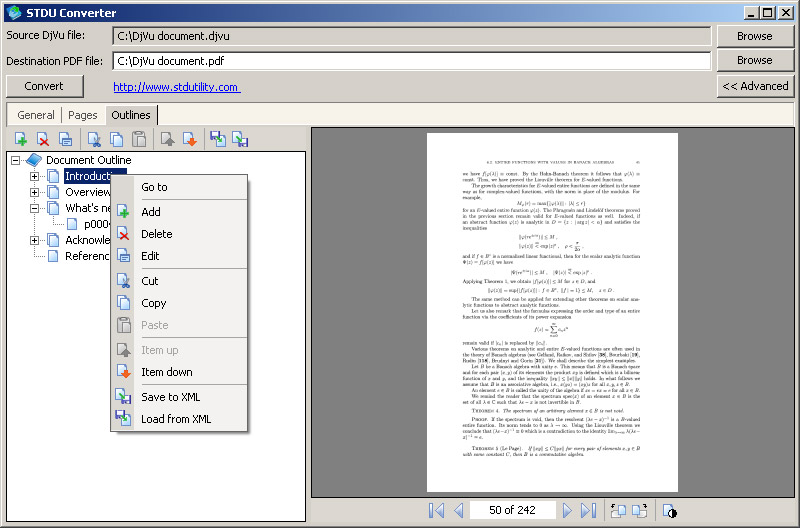This screenshot has width=800, height=528.
Task: Click page icon beside p000 child item
Action: click(x=72, y=224)
